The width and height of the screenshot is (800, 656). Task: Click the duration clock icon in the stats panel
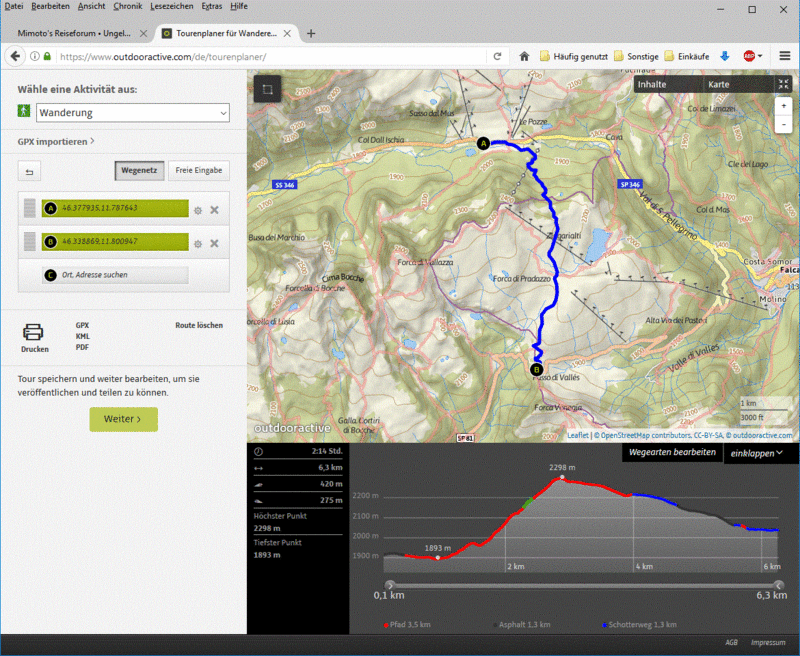tap(257, 450)
